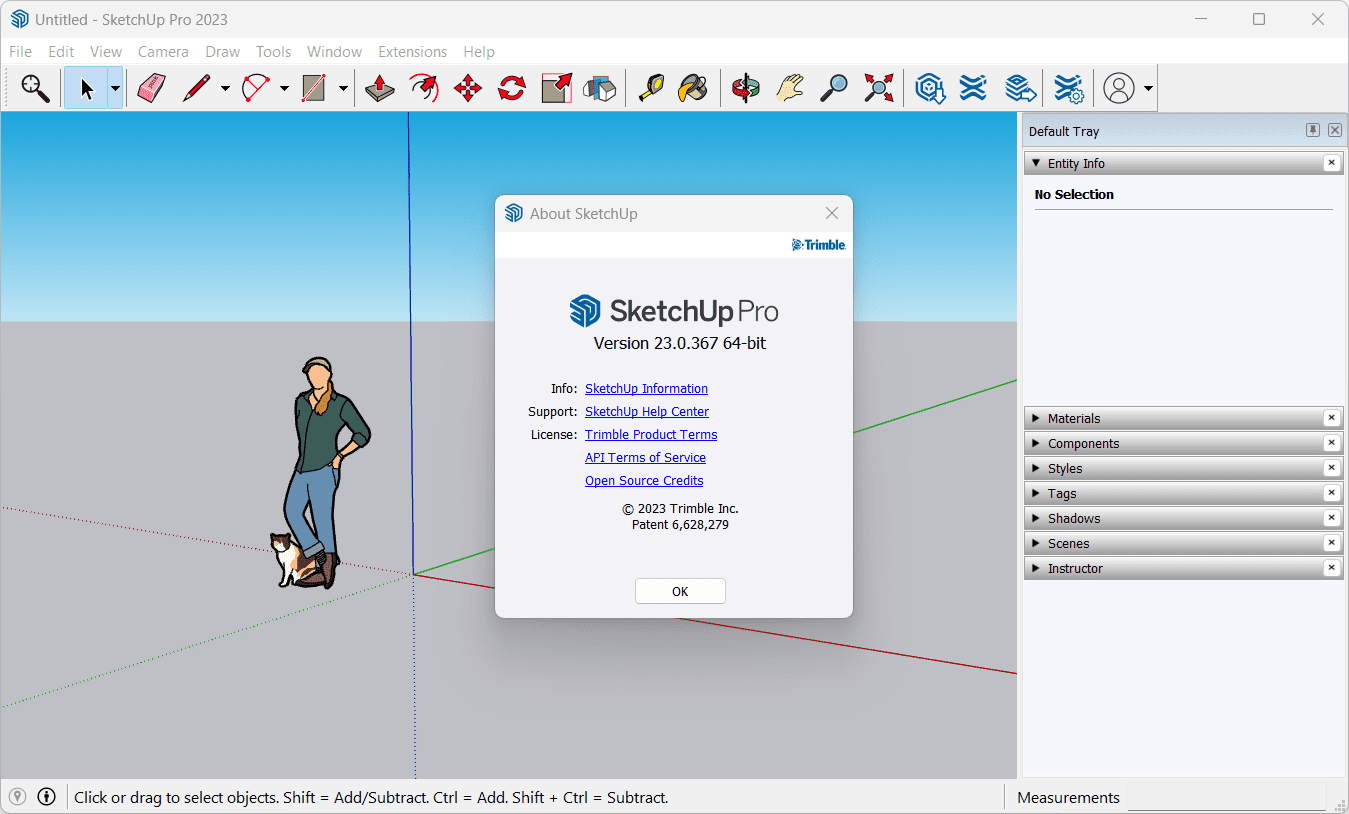Activate the Arc tool
This screenshot has width=1349, height=814.
pos(256,89)
